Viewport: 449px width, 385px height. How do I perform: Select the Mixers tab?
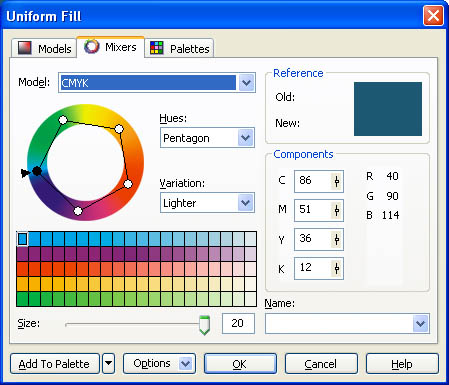[111, 47]
